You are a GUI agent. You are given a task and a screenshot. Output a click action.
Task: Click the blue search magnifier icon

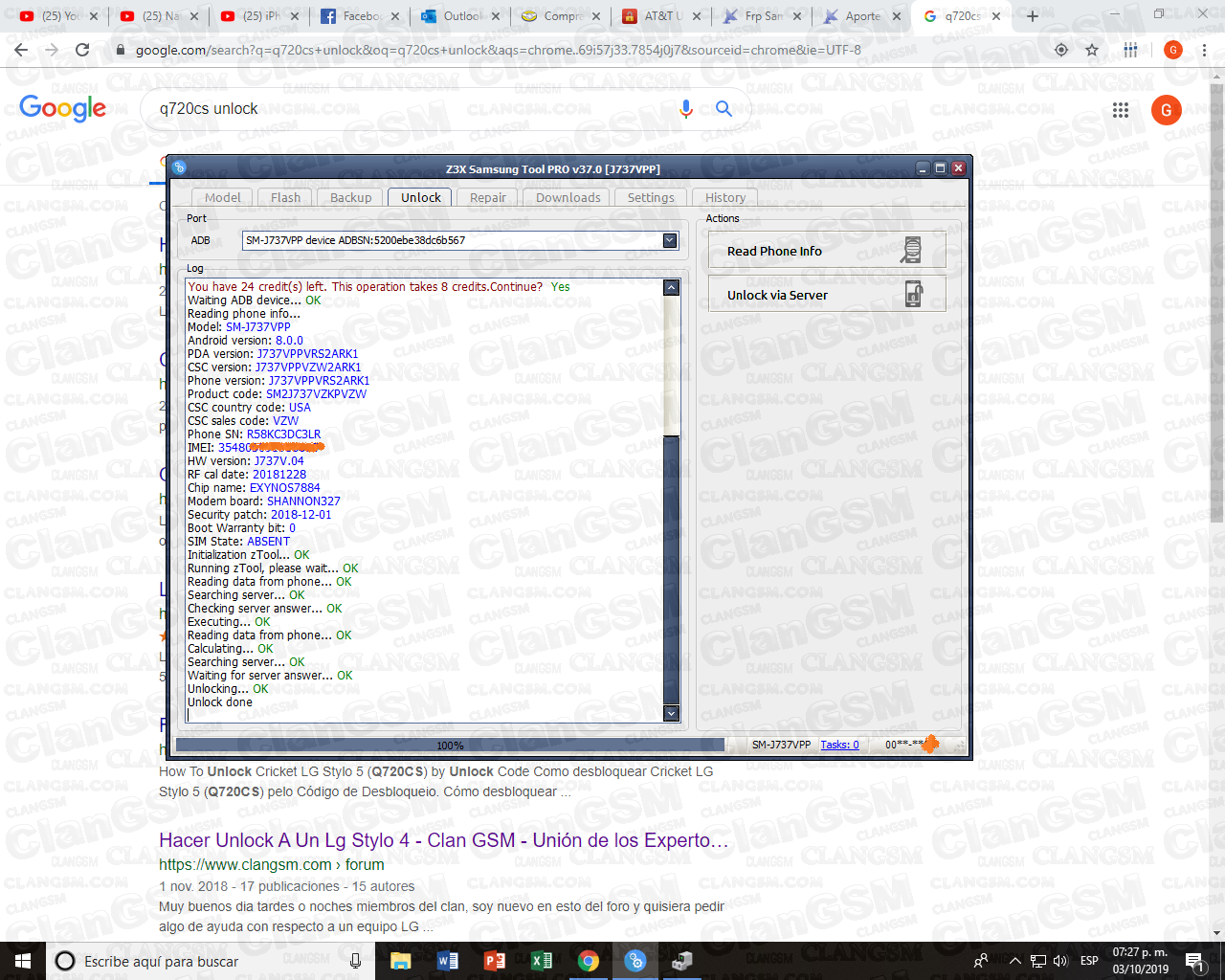point(724,109)
